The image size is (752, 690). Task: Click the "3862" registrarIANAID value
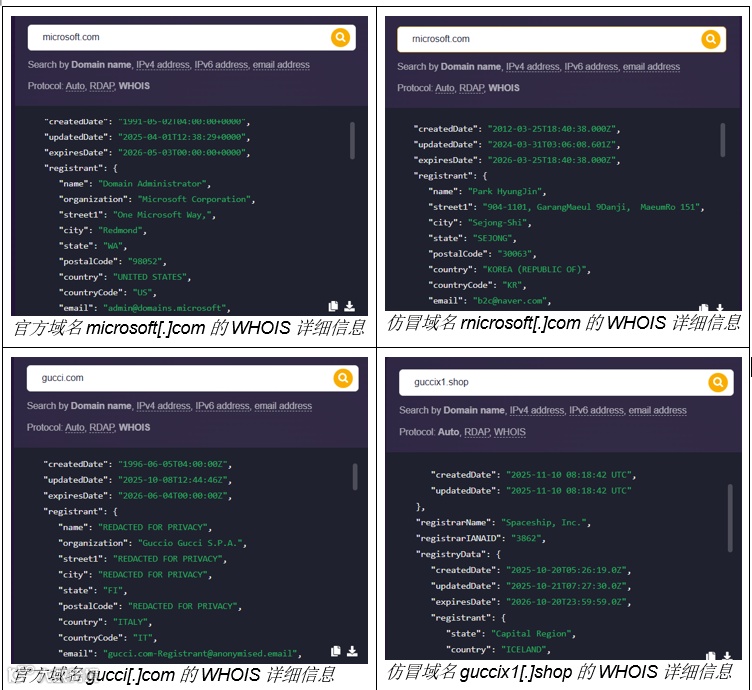point(526,538)
